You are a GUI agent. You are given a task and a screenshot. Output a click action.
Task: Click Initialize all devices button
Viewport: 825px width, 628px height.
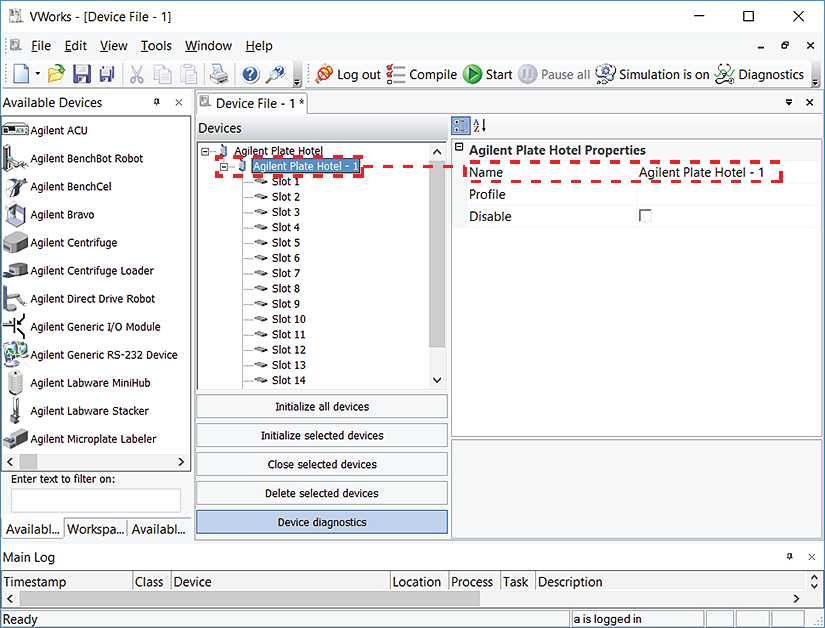(x=322, y=407)
